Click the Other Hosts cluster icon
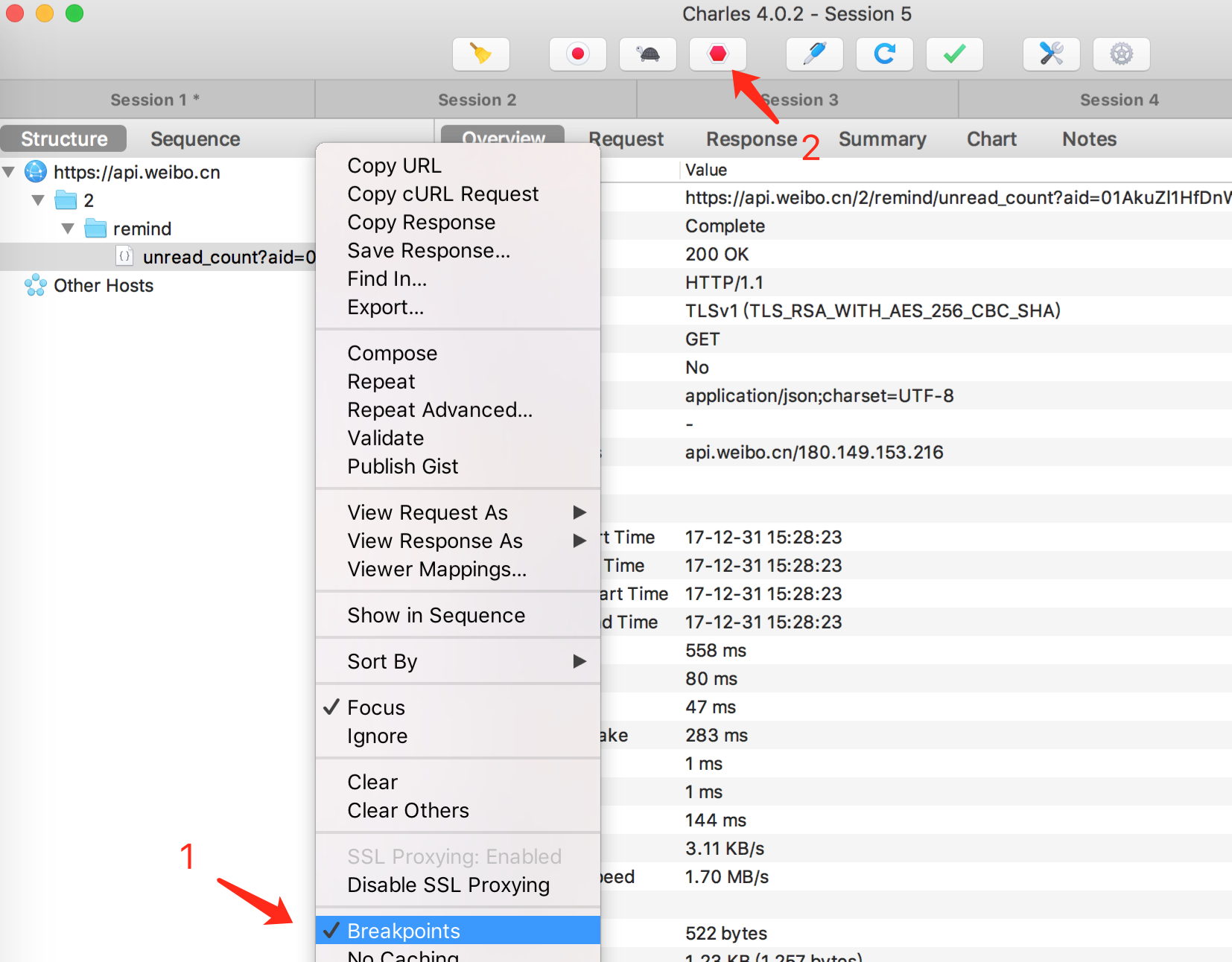 pos(36,285)
